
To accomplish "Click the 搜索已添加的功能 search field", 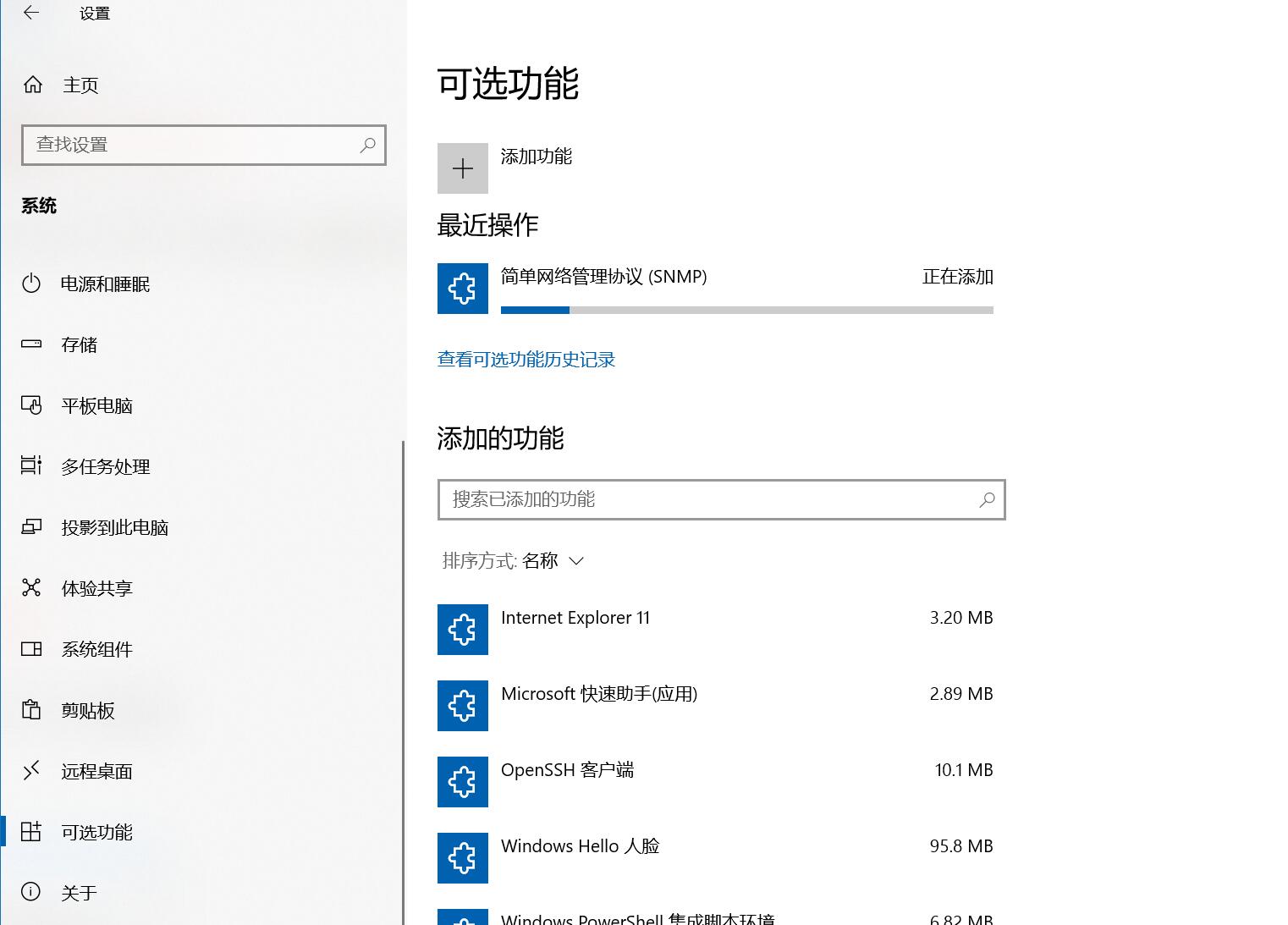I will (x=722, y=499).
